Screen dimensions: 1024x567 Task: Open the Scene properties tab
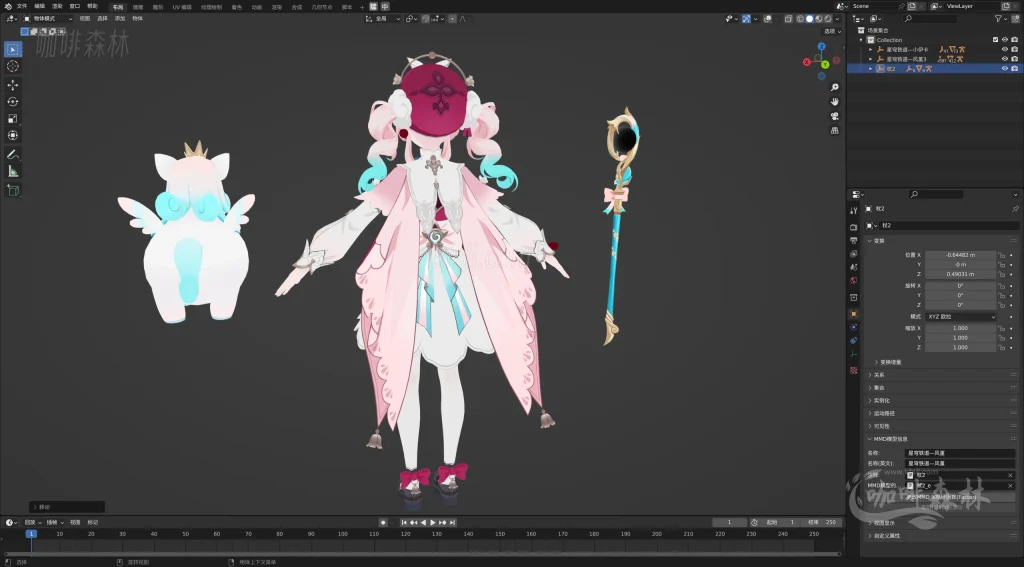tap(854, 267)
